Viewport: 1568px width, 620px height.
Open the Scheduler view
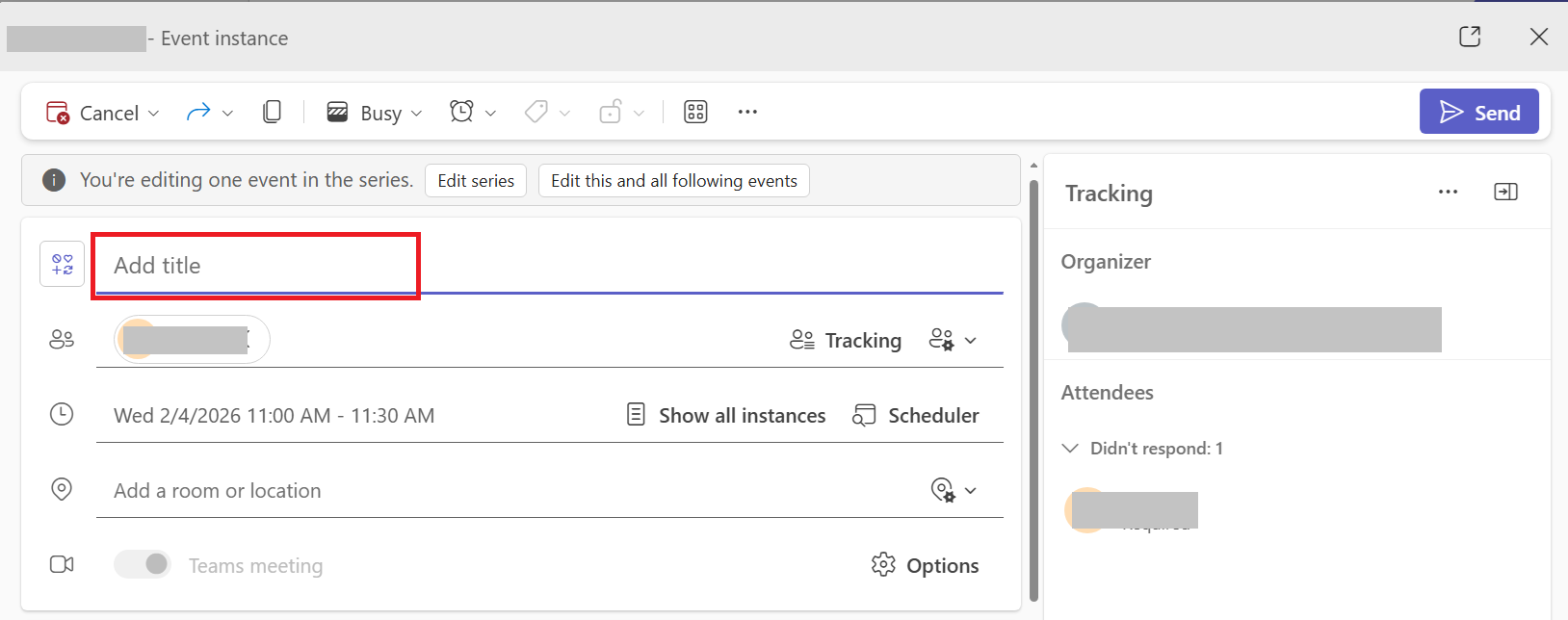pyautogui.click(x=916, y=415)
